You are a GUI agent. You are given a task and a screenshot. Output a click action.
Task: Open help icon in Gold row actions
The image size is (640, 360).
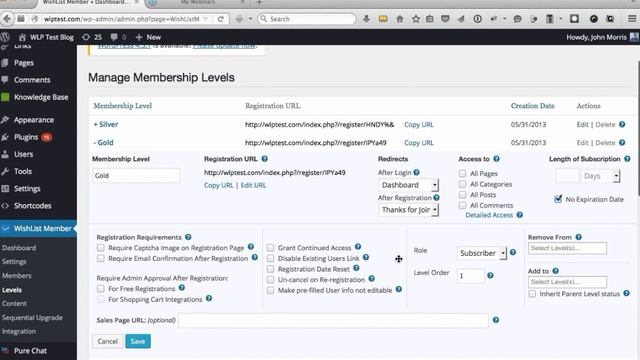622,142
